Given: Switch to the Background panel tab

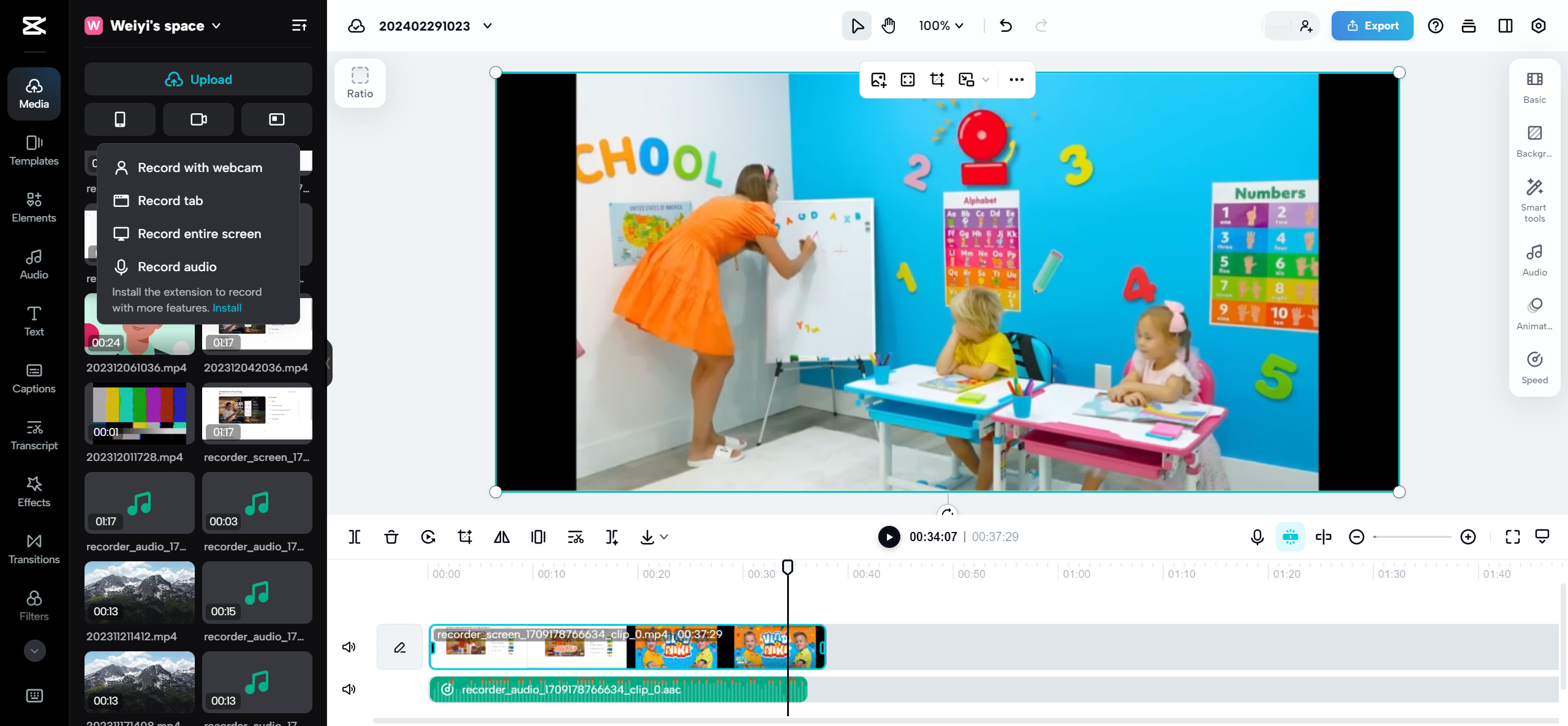Looking at the screenshot, I should tap(1534, 142).
